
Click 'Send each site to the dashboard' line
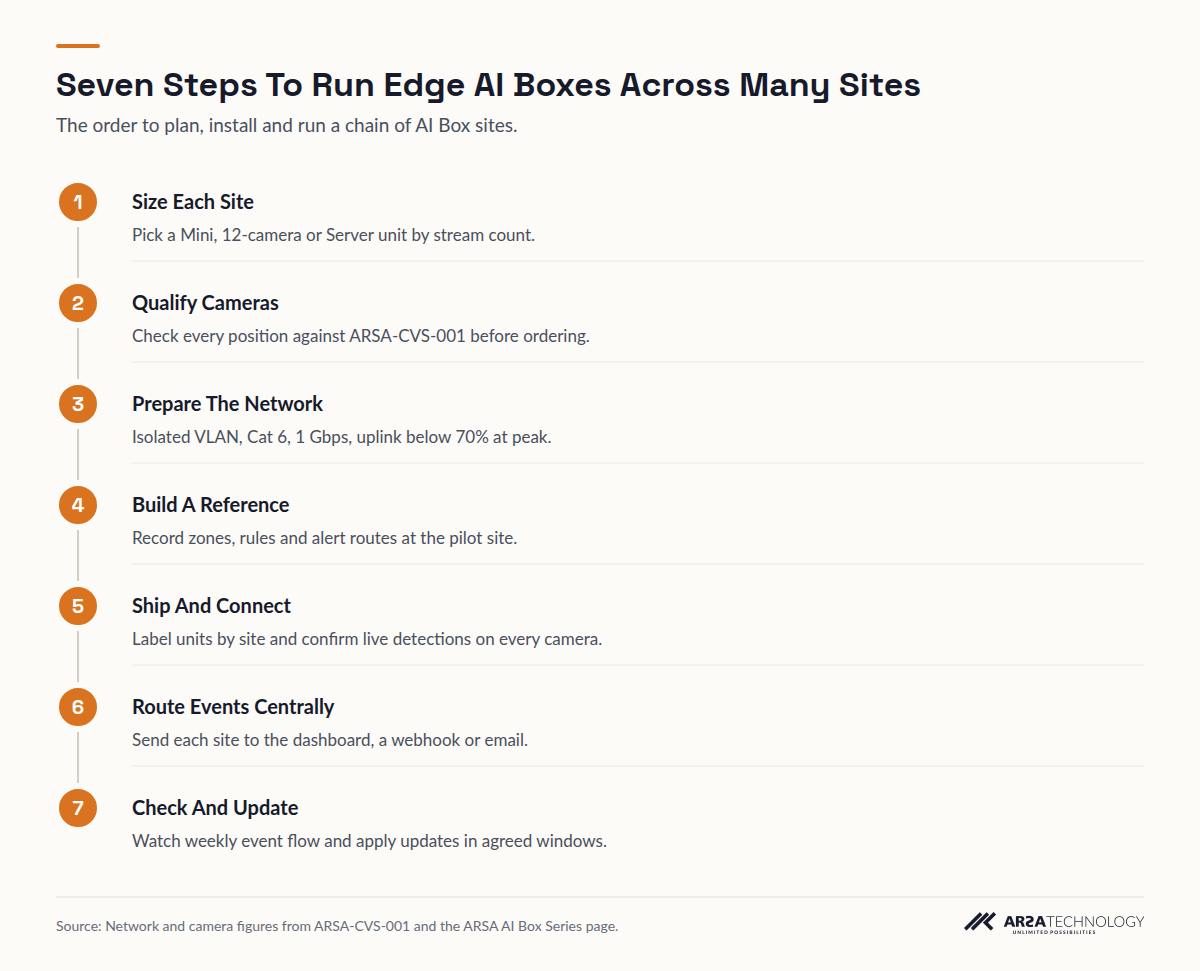click(330, 741)
